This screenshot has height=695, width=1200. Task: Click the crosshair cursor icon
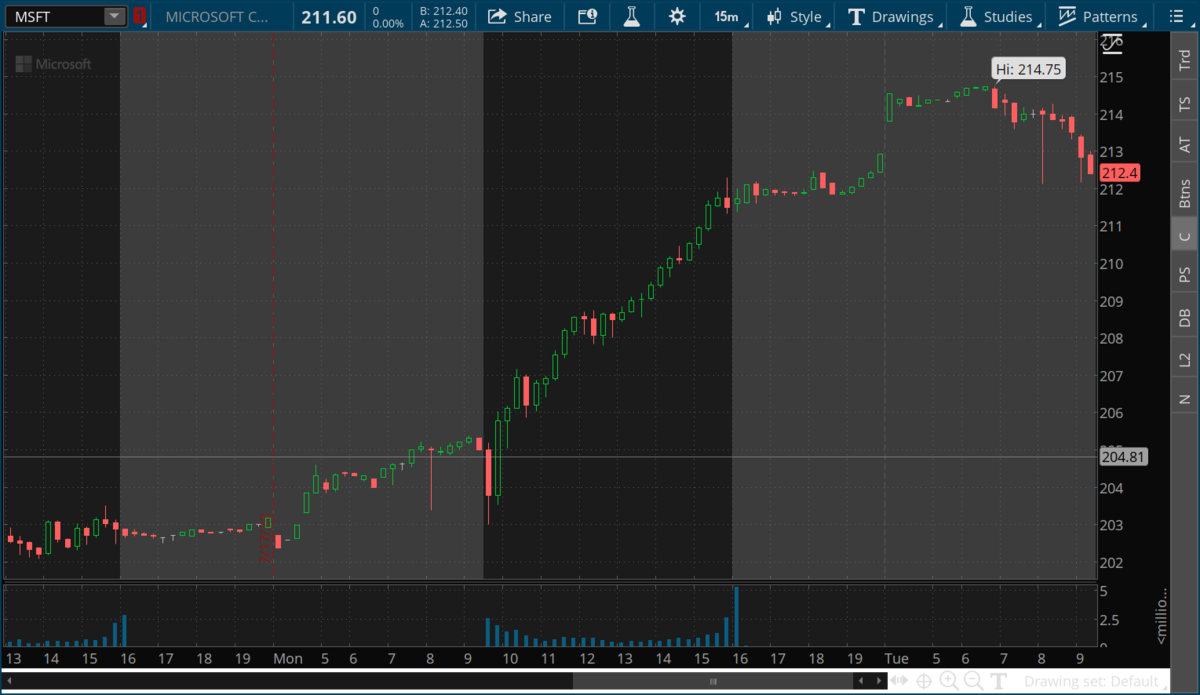pos(924,681)
